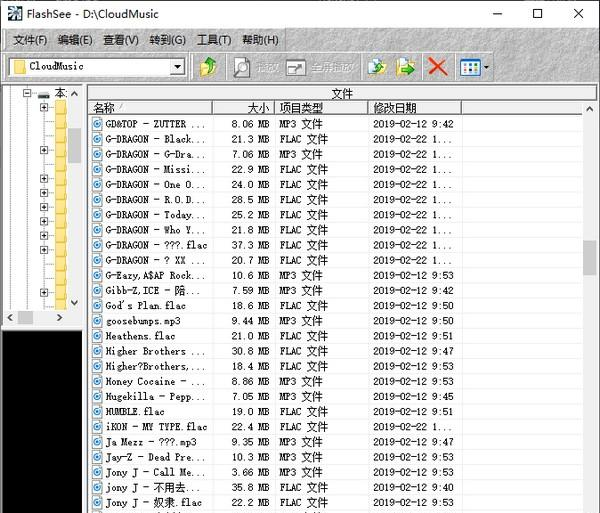
Task: Click the file list vertical scrollbar thumb
Action: [590, 257]
